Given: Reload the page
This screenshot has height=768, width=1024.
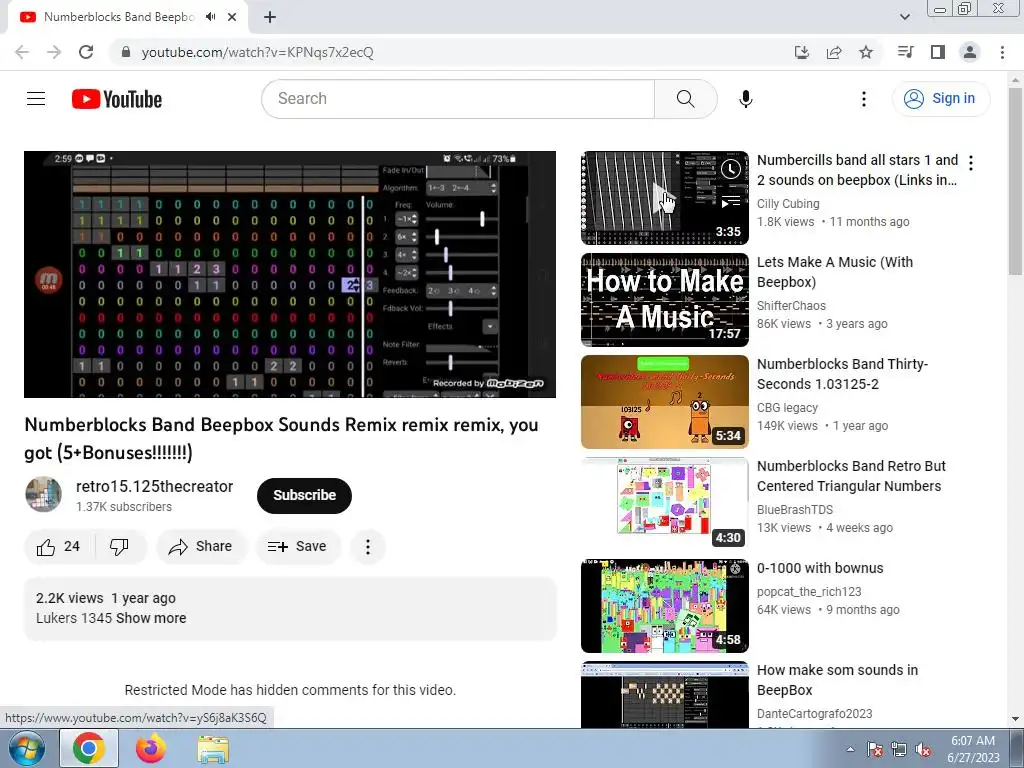Looking at the screenshot, I should tap(86, 52).
